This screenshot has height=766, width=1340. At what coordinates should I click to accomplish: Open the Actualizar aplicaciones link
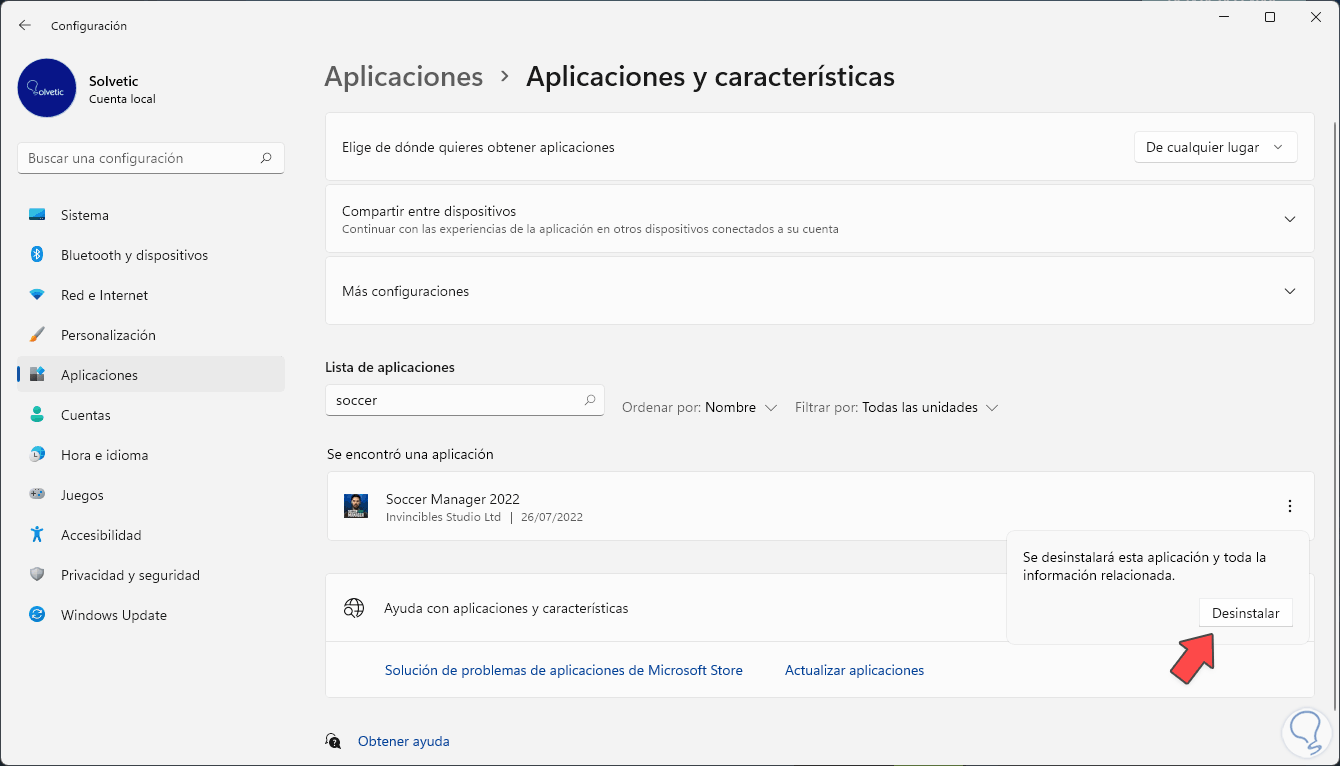[854, 670]
